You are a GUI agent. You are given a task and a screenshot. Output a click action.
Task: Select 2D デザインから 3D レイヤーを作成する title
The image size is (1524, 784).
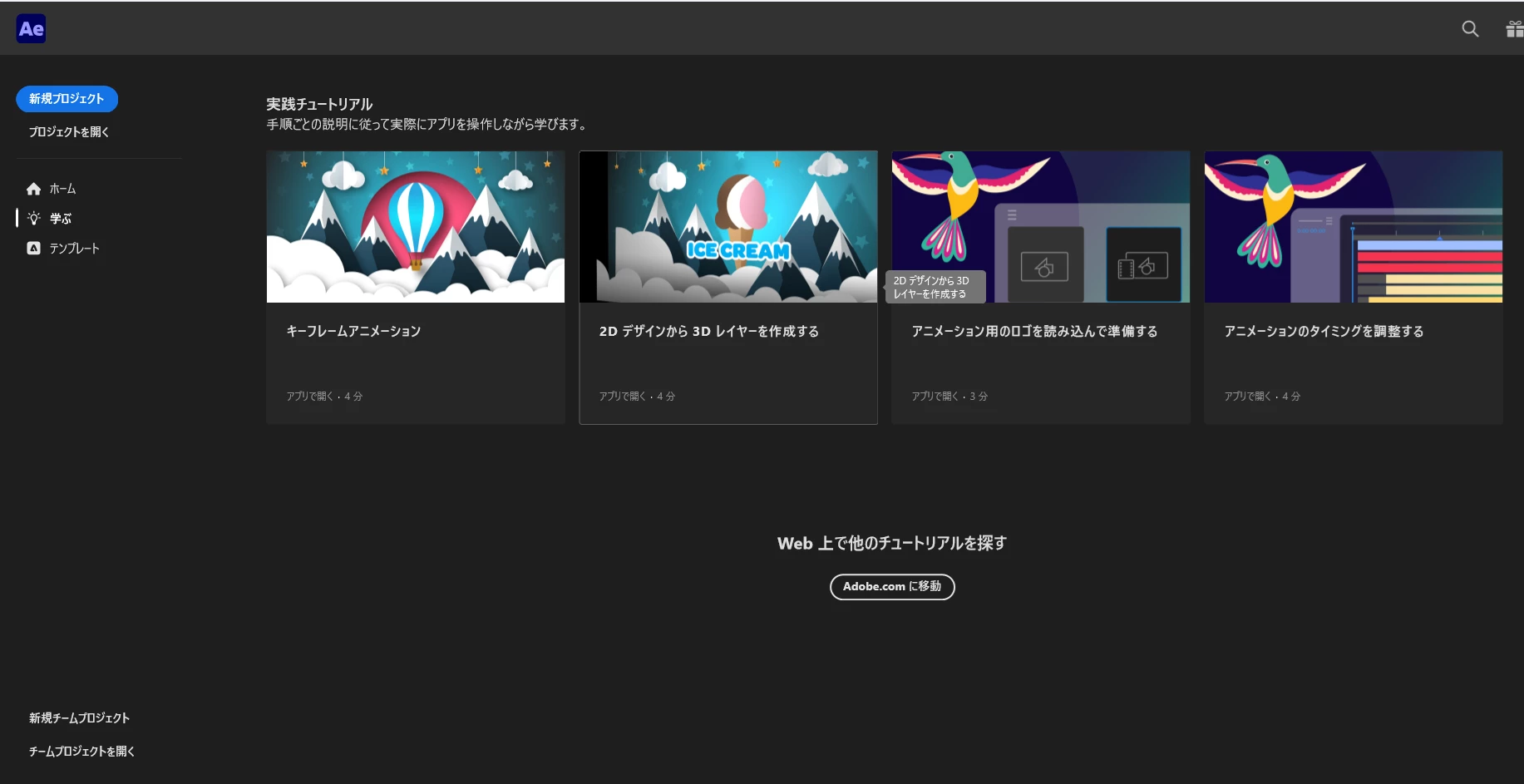pos(709,331)
